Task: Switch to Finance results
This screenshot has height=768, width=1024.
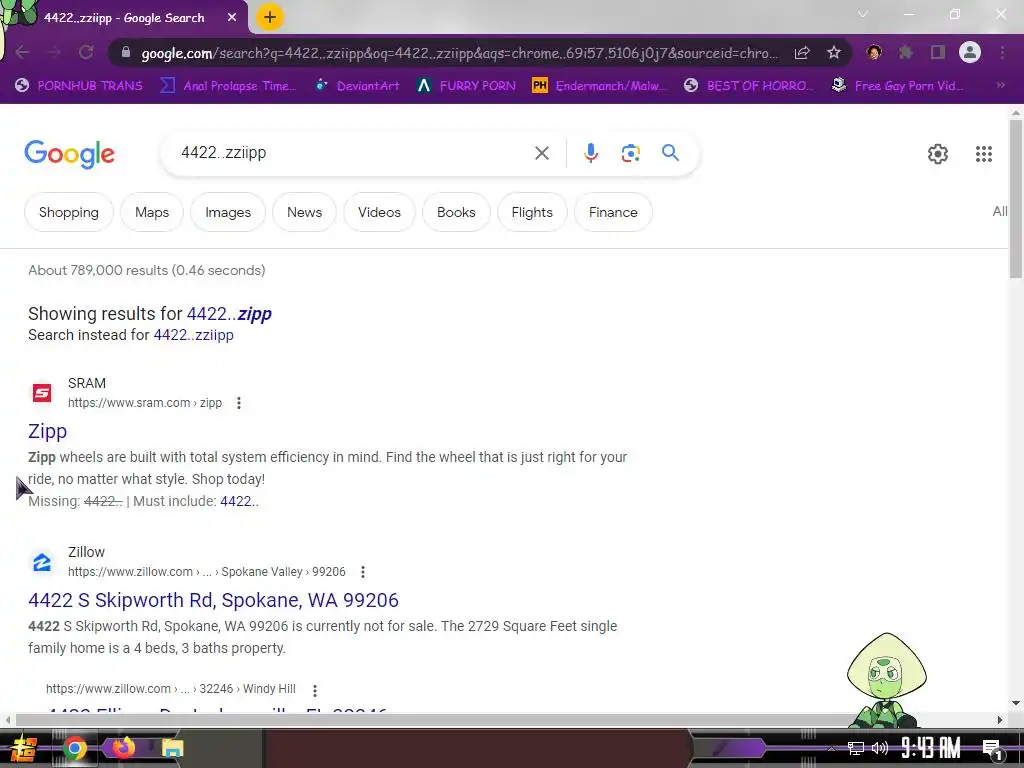Action: coord(613,212)
